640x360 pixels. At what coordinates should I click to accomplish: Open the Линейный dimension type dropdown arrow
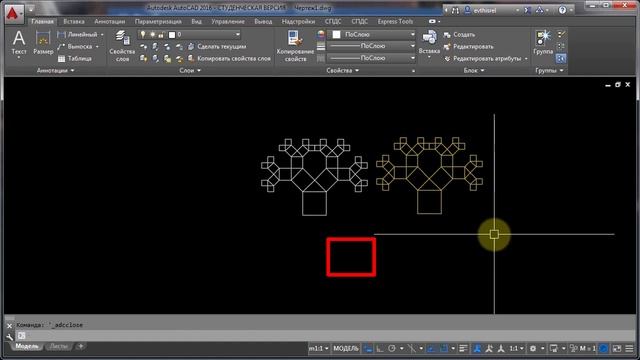[102, 35]
